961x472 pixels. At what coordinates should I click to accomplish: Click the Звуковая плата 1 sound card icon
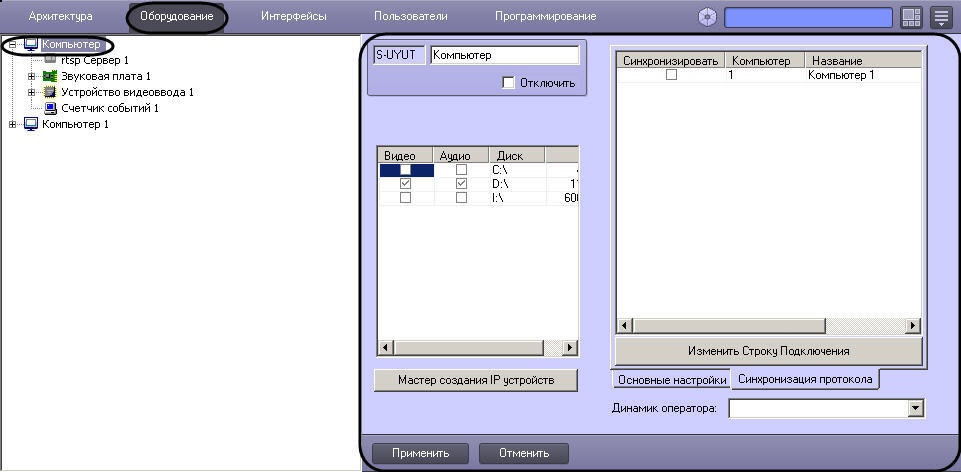[x=50, y=76]
